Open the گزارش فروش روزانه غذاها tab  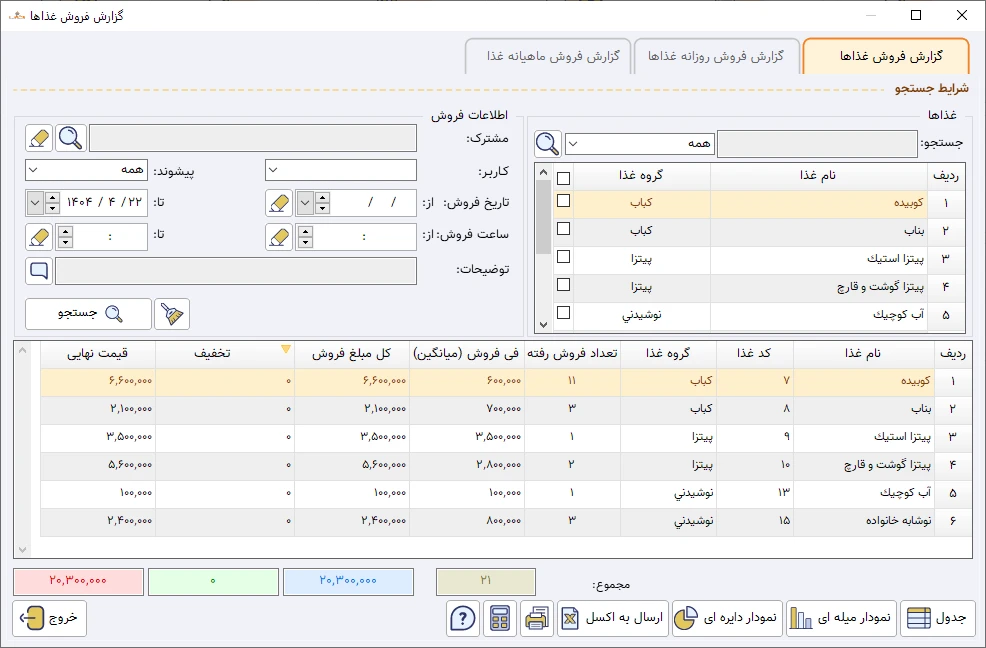click(717, 57)
